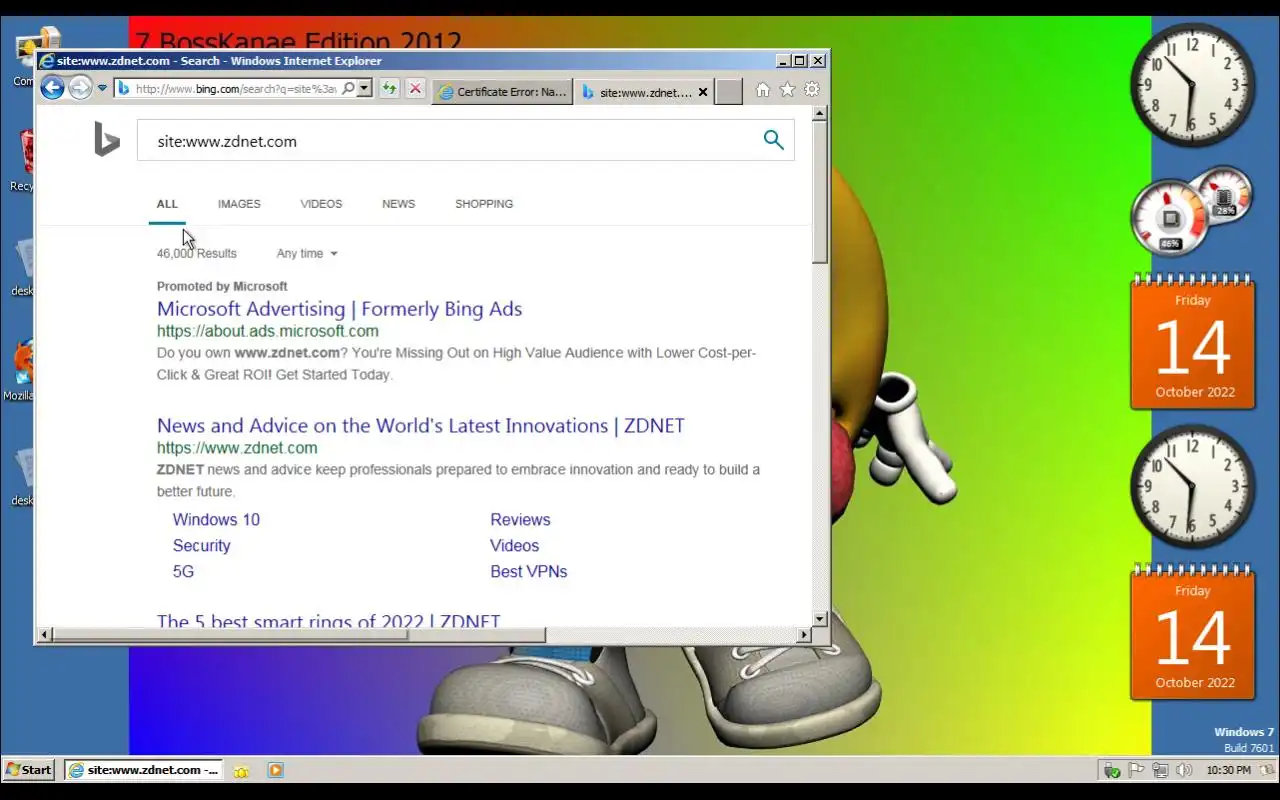Open the Reviews sitelink
This screenshot has width=1280, height=800.
(x=520, y=520)
